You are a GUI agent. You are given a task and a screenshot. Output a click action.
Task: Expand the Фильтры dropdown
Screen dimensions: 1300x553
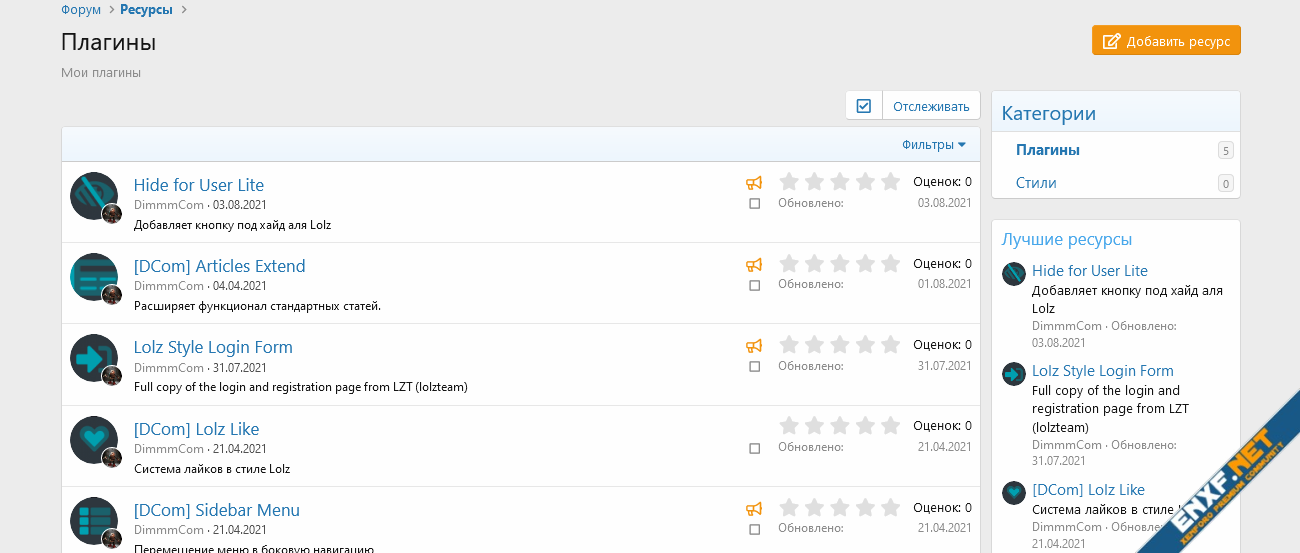pos(933,145)
